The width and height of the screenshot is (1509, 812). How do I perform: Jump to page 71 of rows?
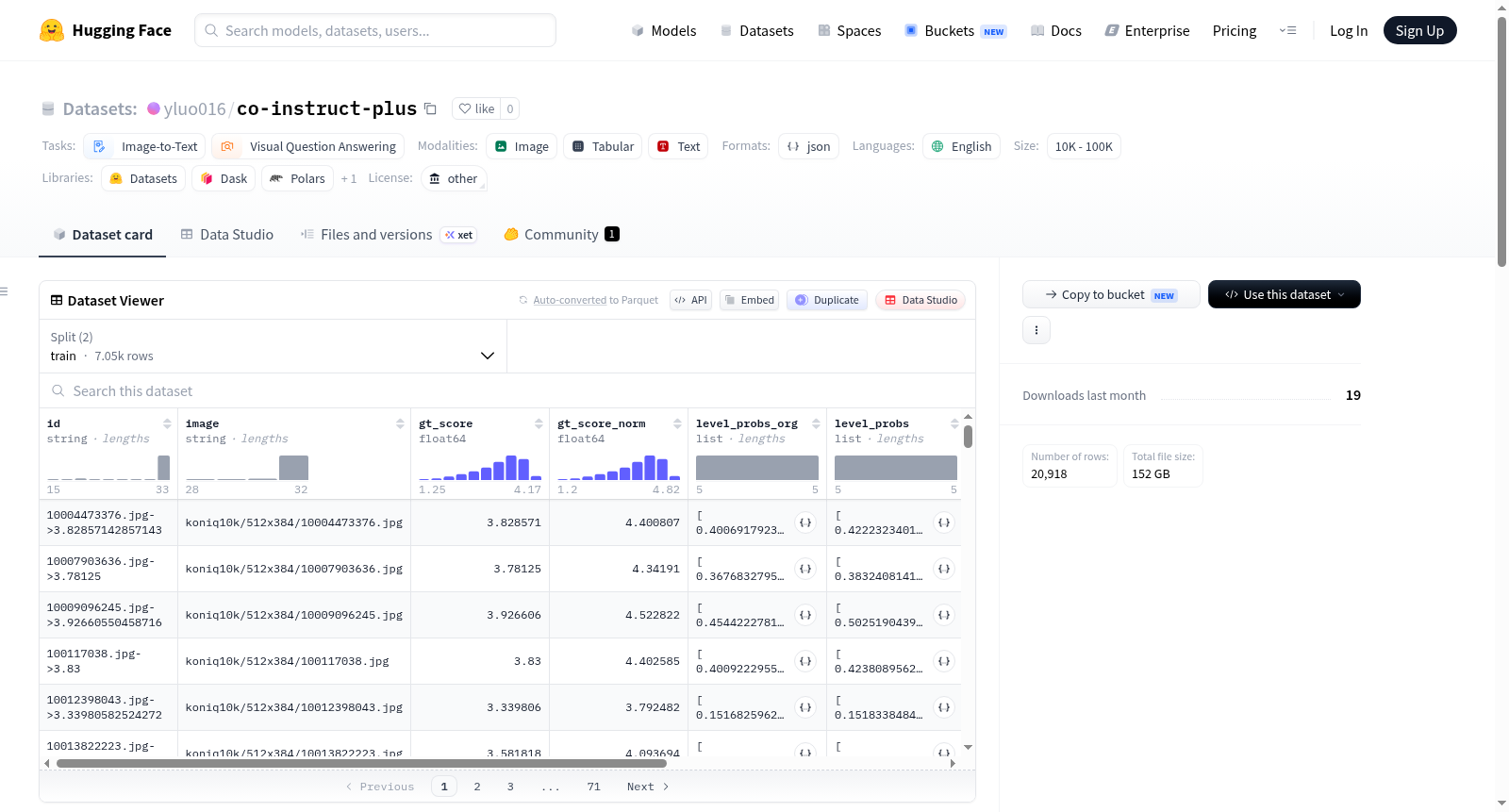(593, 787)
